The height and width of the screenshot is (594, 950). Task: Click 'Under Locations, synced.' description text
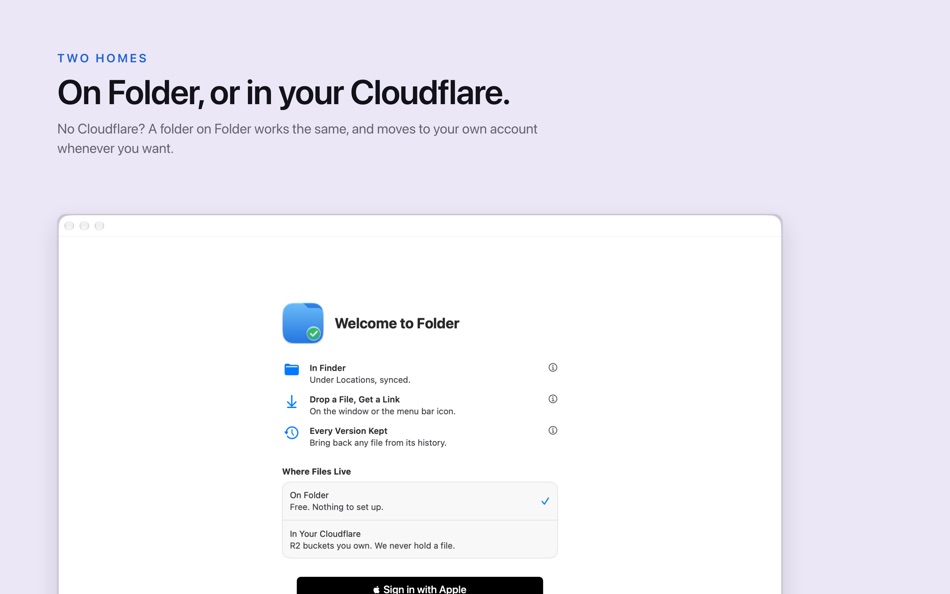pos(360,380)
